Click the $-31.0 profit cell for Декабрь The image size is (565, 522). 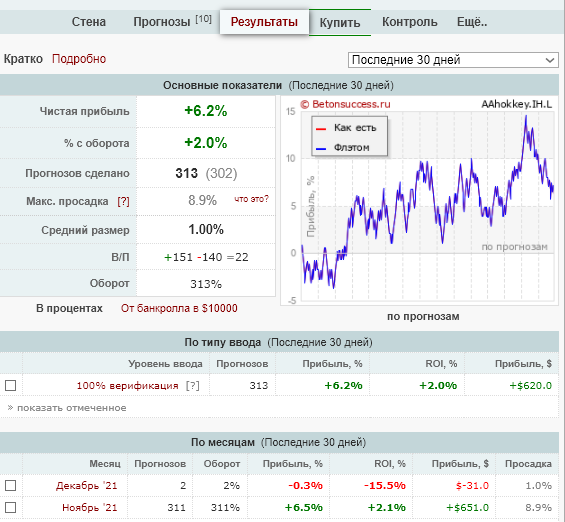(472, 486)
